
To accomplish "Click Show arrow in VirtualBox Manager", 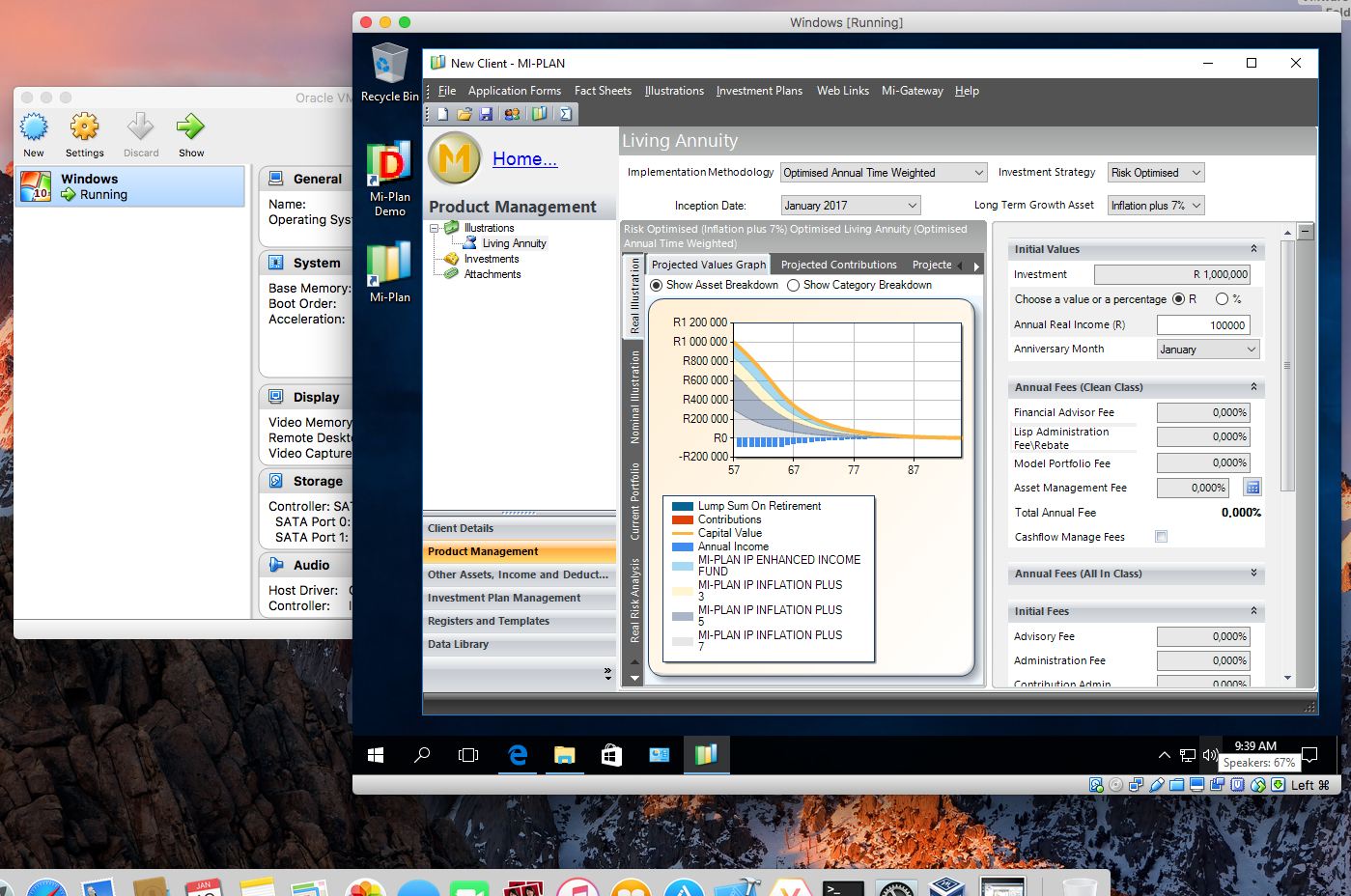I will click(x=191, y=134).
